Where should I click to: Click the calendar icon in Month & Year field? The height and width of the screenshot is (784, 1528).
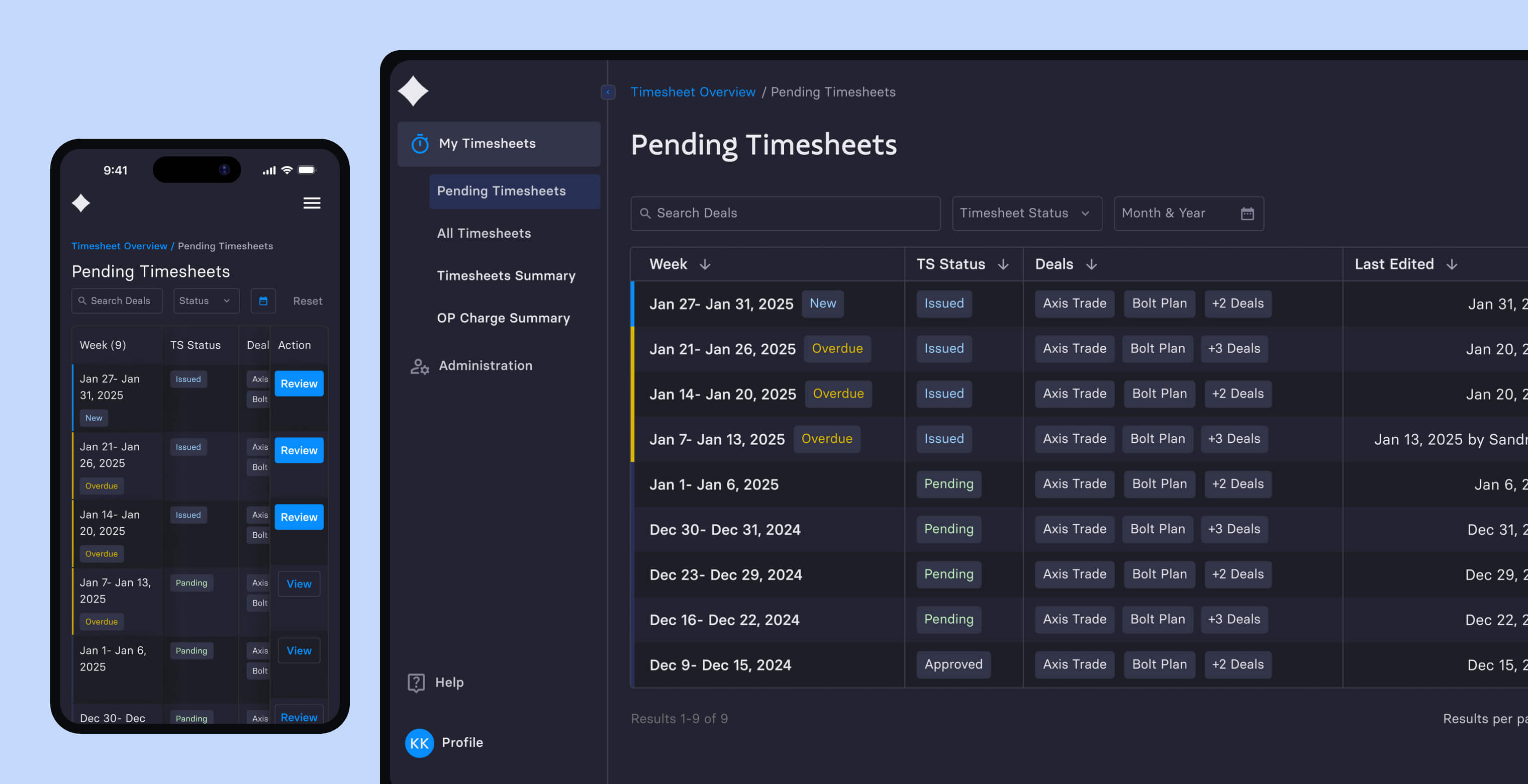coord(1247,214)
